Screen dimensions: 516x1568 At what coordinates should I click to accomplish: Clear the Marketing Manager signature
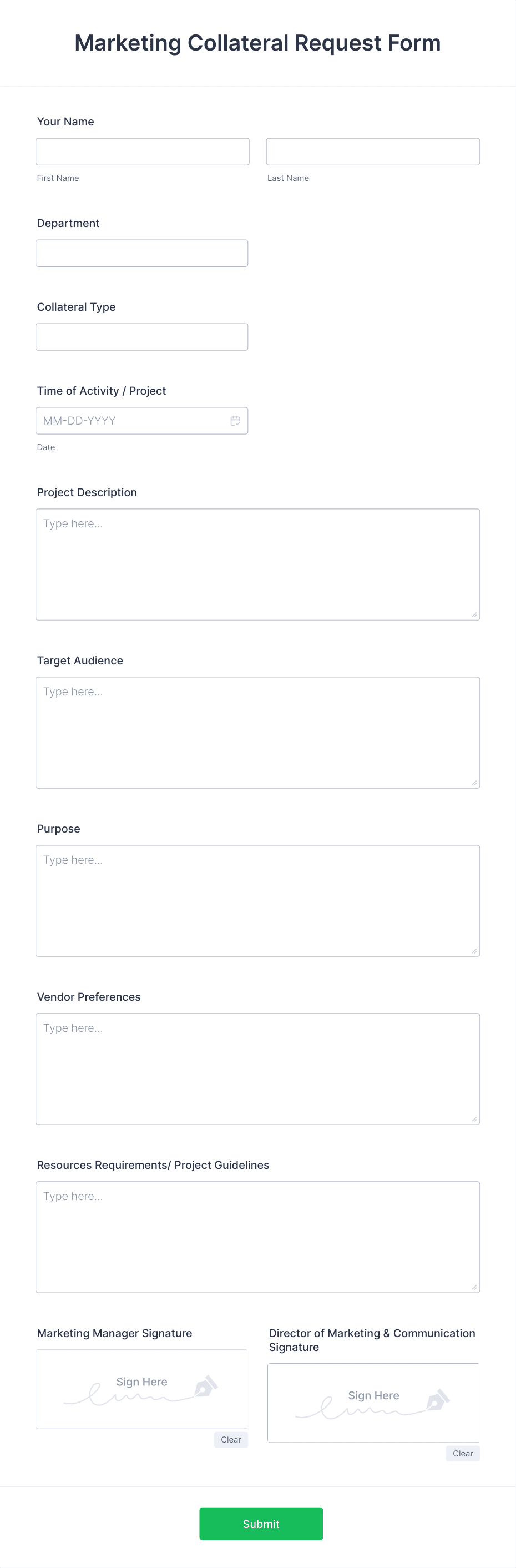click(231, 1440)
